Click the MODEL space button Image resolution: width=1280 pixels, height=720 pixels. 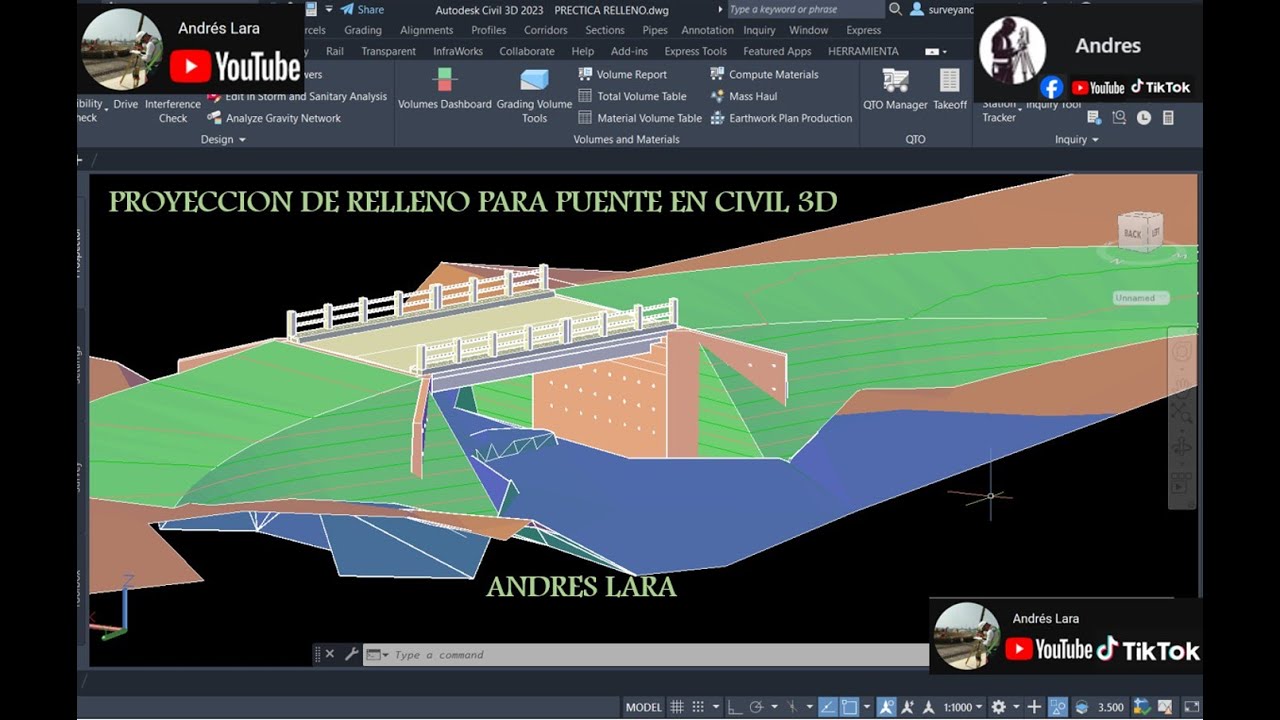pos(644,707)
